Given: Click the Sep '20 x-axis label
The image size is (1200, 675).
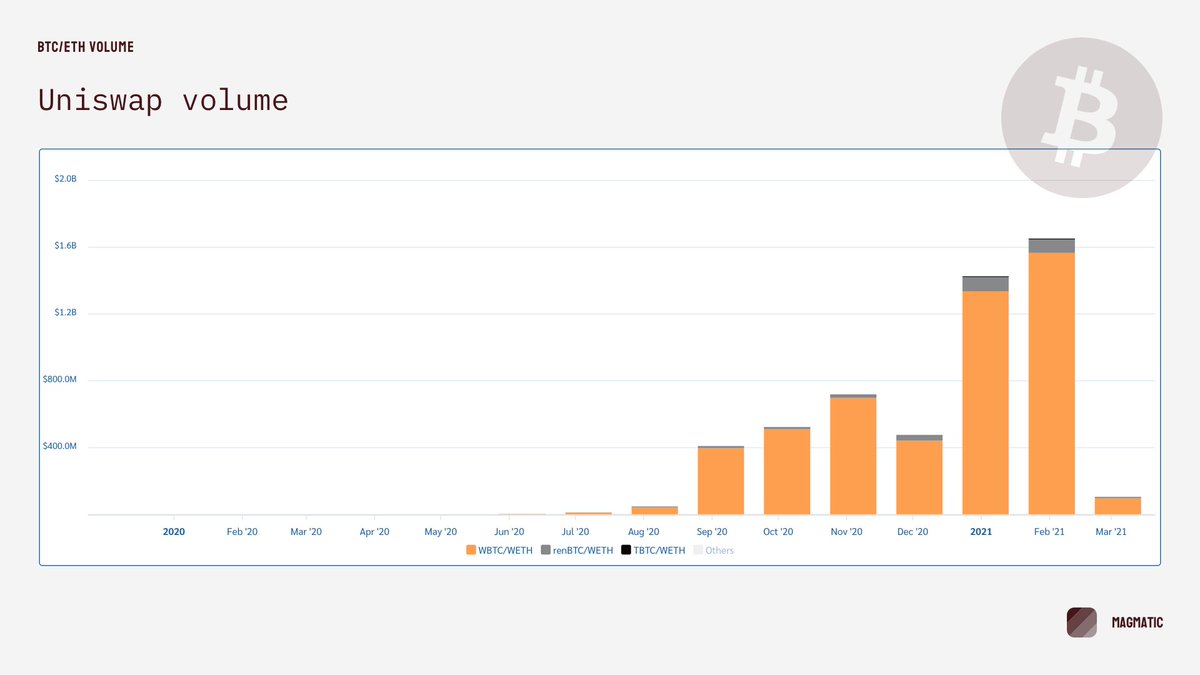Looking at the screenshot, I should [712, 532].
